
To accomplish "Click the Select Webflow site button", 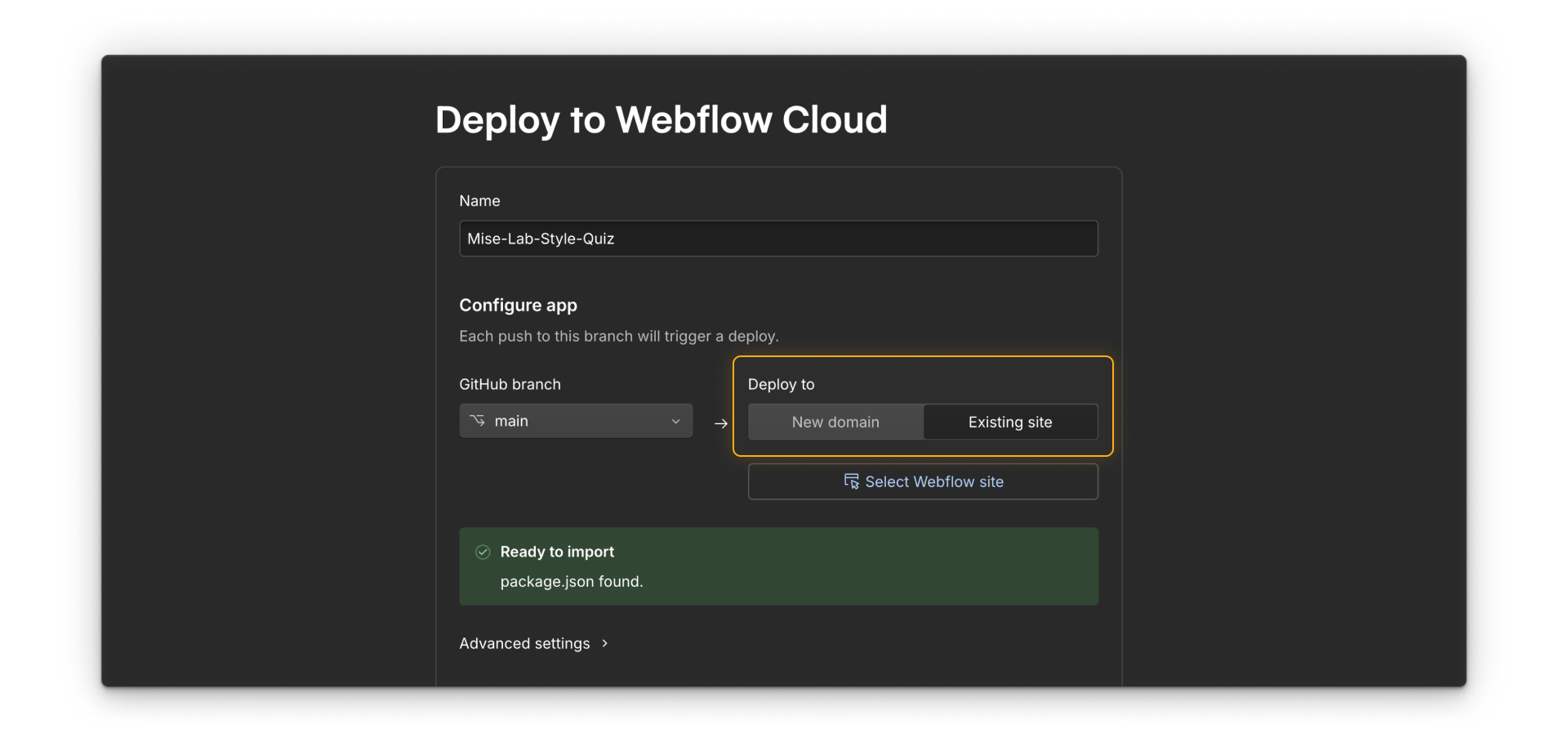I will coord(923,482).
